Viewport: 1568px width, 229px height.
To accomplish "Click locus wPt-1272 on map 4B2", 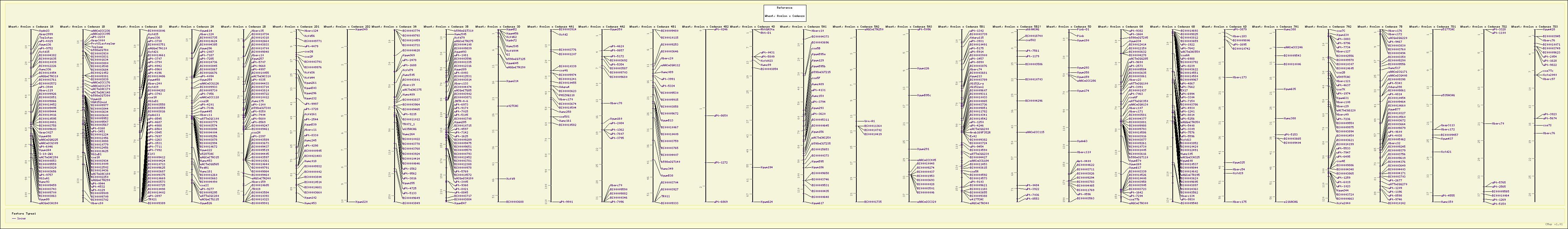I will (x=721, y=163).
